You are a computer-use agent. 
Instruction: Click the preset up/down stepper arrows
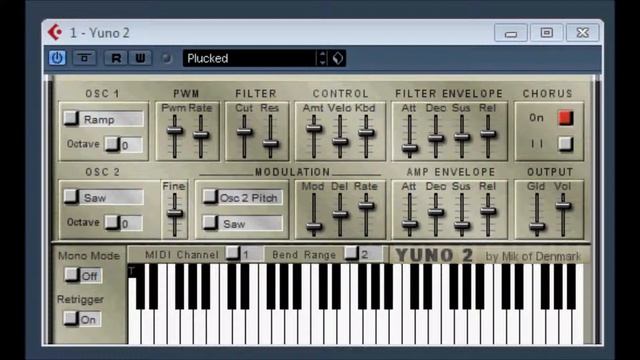[322, 58]
